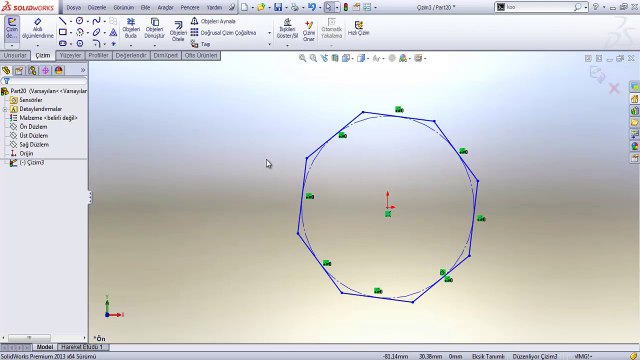This screenshot has width=640, height=360.
Task: Open dropdown arrow next to Rectangle tool
Action: tap(71, 32)
